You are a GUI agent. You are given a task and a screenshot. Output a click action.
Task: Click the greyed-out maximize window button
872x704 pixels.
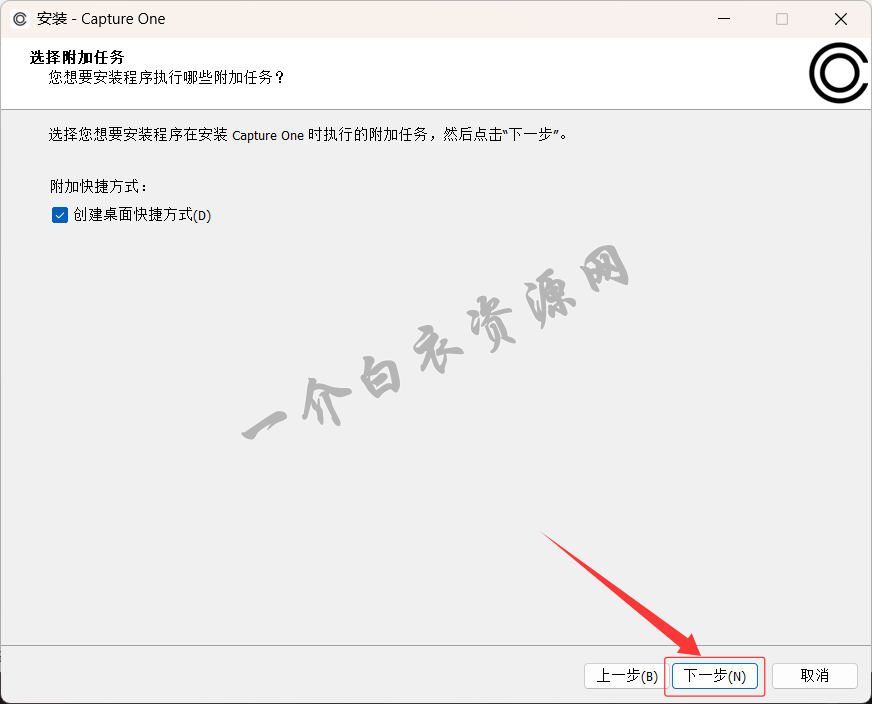[x=782, y=19]
